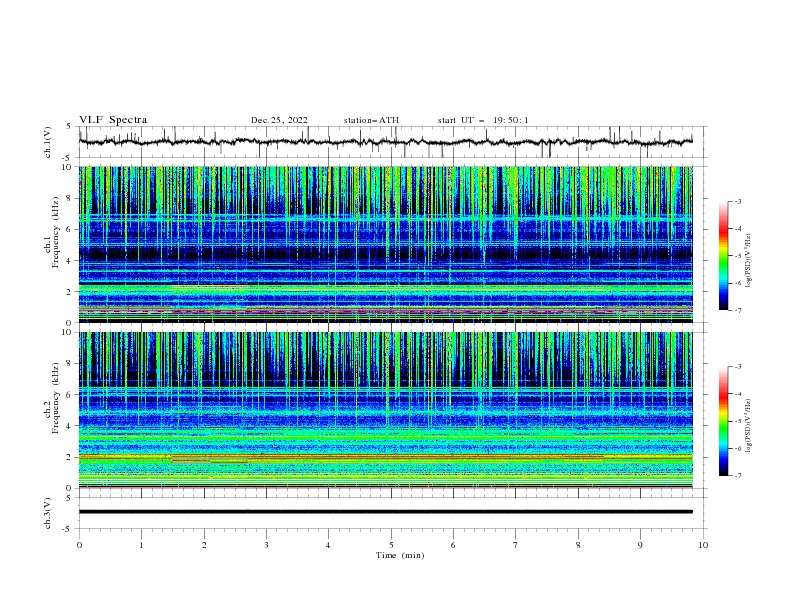
Task: Click inside the ch.2 spectrogram plot
Action: (386, 410)
